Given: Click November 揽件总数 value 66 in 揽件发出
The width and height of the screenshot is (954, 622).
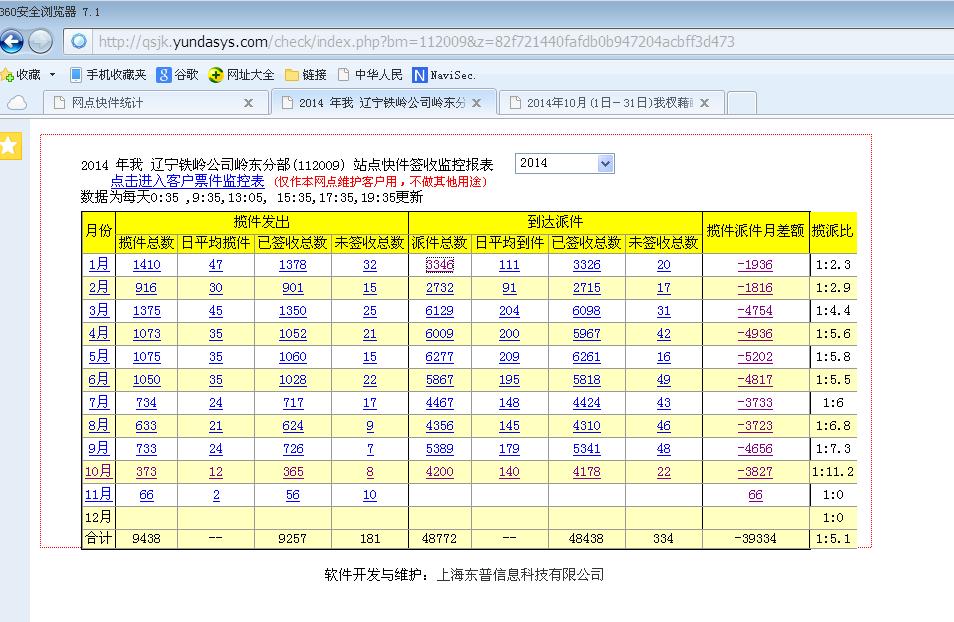Looking at the screenshot, I should click(x=147, y=495).
